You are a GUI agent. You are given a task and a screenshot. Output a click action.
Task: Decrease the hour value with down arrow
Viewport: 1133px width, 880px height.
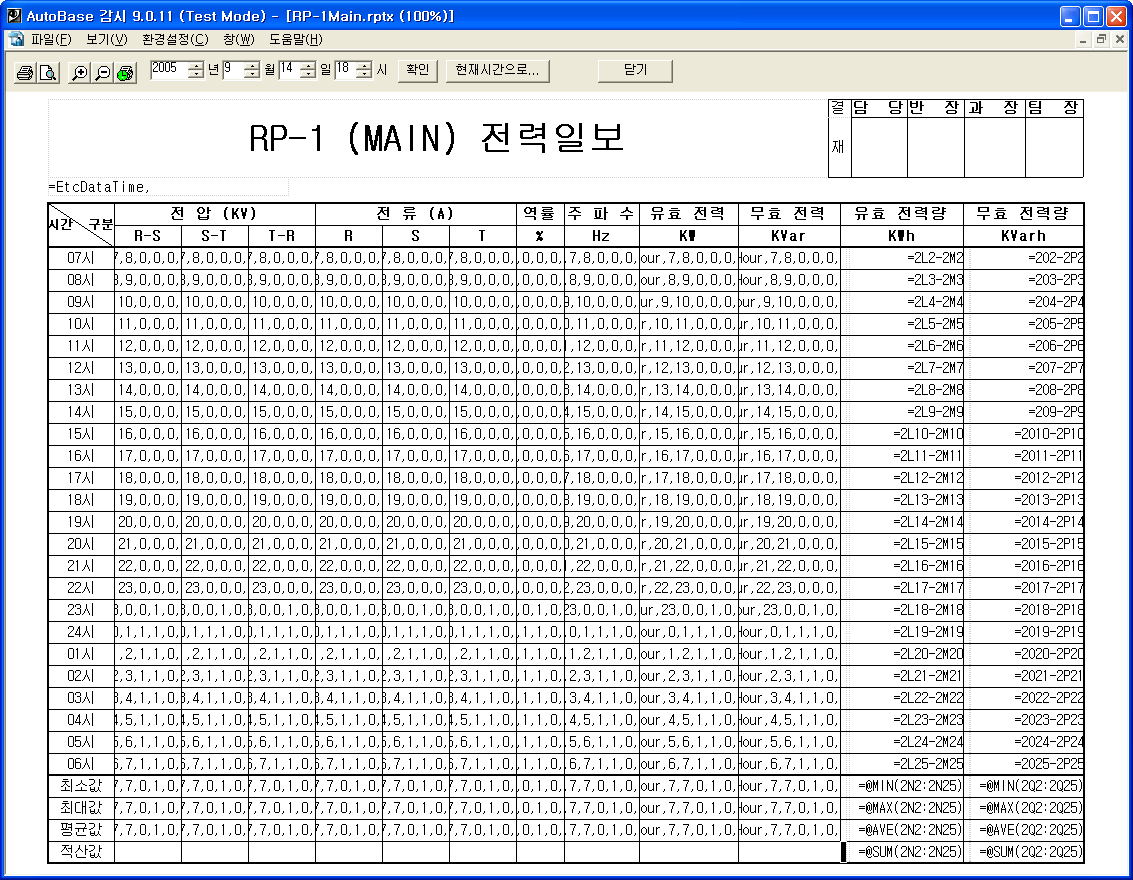(x=364, y=75)
